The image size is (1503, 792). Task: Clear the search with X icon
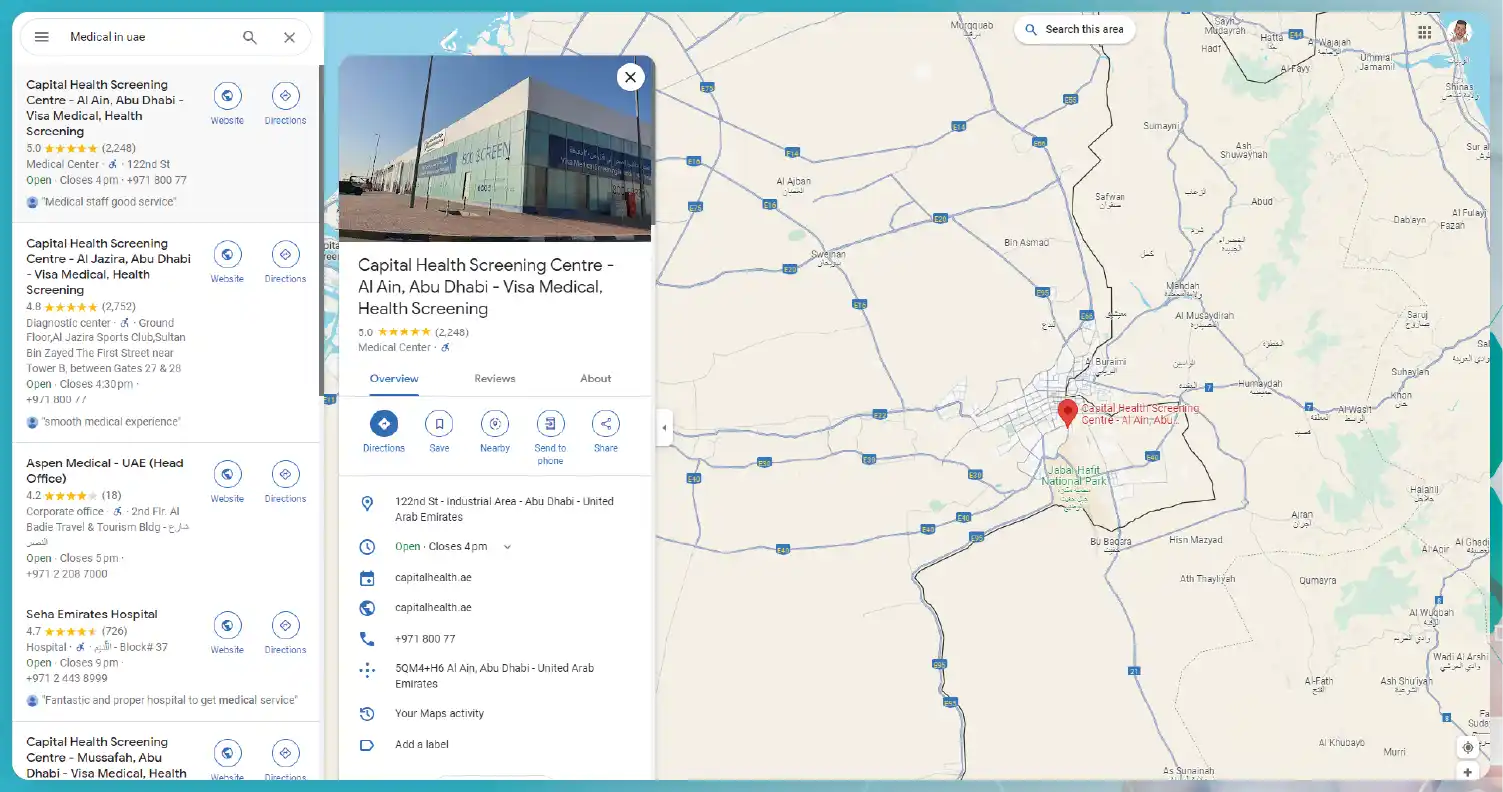(x=289, y=37)
